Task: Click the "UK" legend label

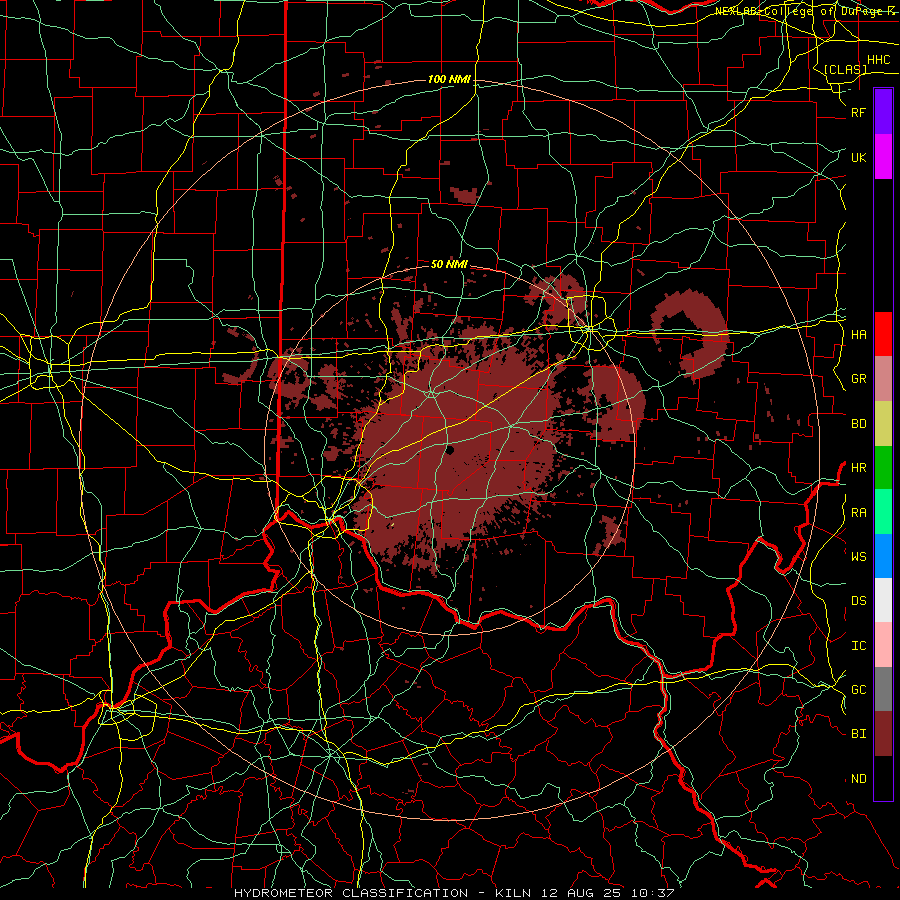Action: click(x=858, y=157)
